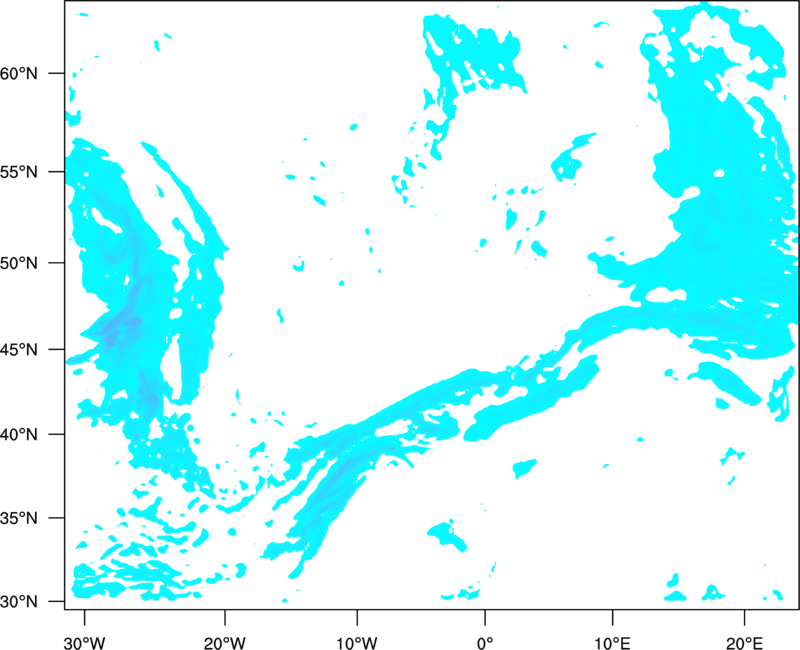The height and width of the screenshot is (650, 800).
Task: Click the 0° longitude label
Action: pyautogui.click(x=485, y=643)
